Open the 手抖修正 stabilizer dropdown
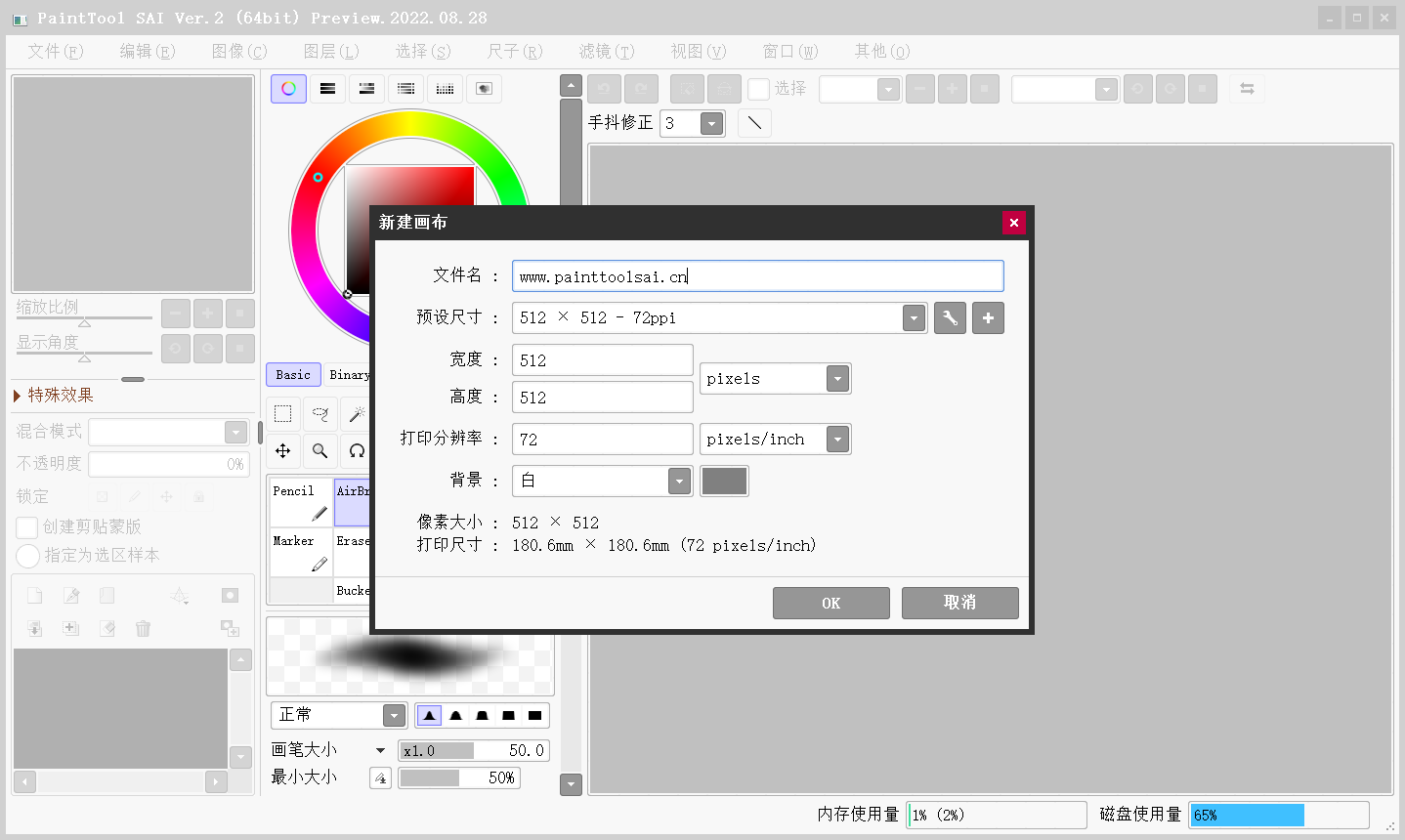 (x=712, y=124)
